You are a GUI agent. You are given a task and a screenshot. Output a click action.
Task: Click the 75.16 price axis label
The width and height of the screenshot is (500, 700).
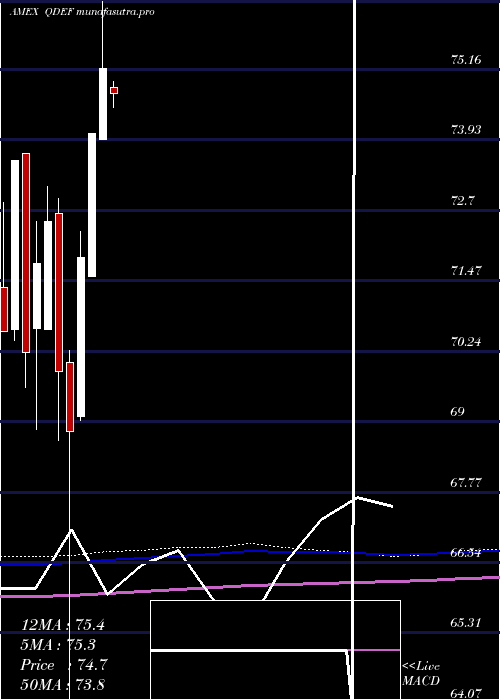tap(466, 59)
